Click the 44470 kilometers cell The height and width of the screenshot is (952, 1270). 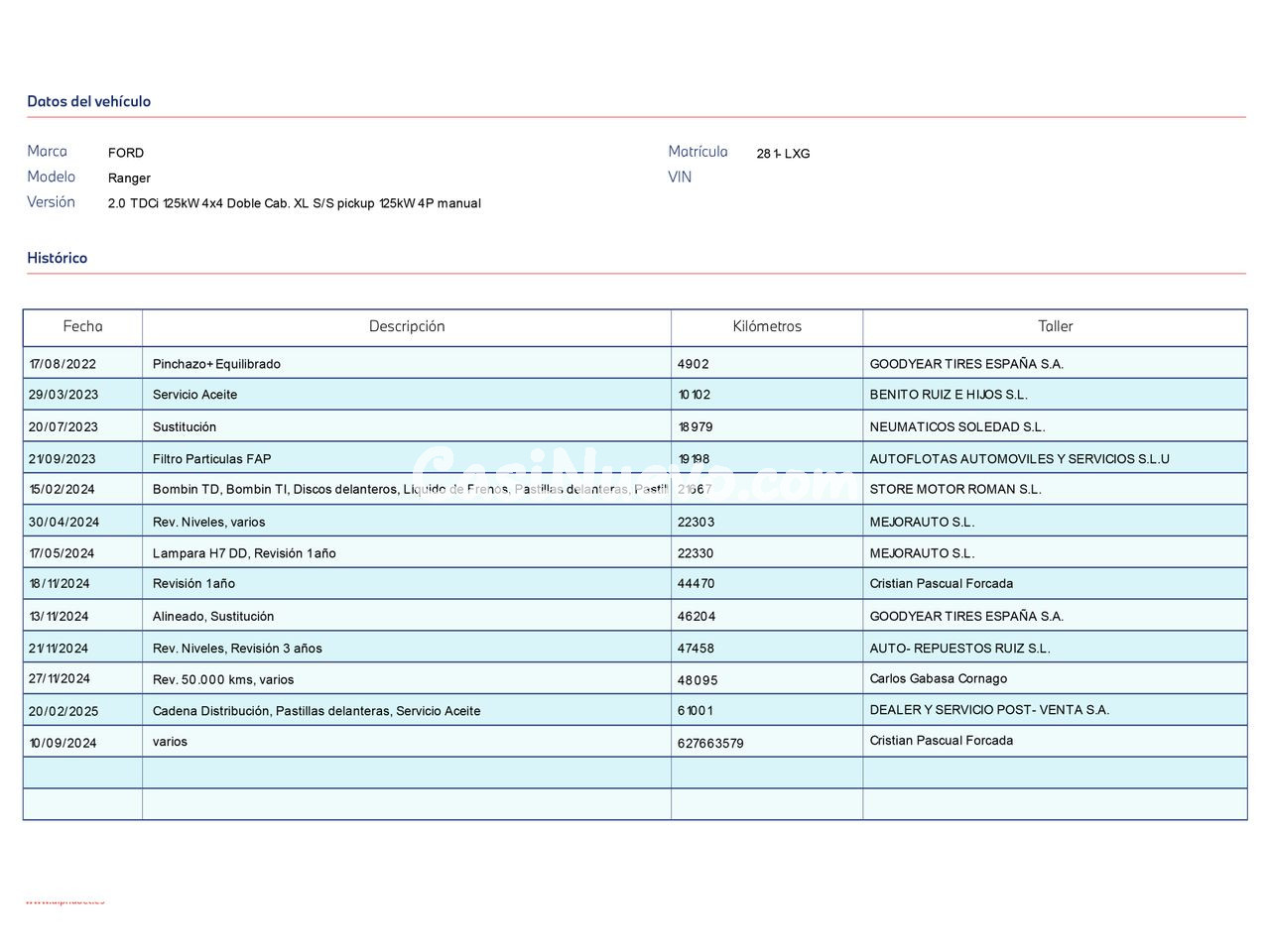pyautogui.click(x=696, y=584)
